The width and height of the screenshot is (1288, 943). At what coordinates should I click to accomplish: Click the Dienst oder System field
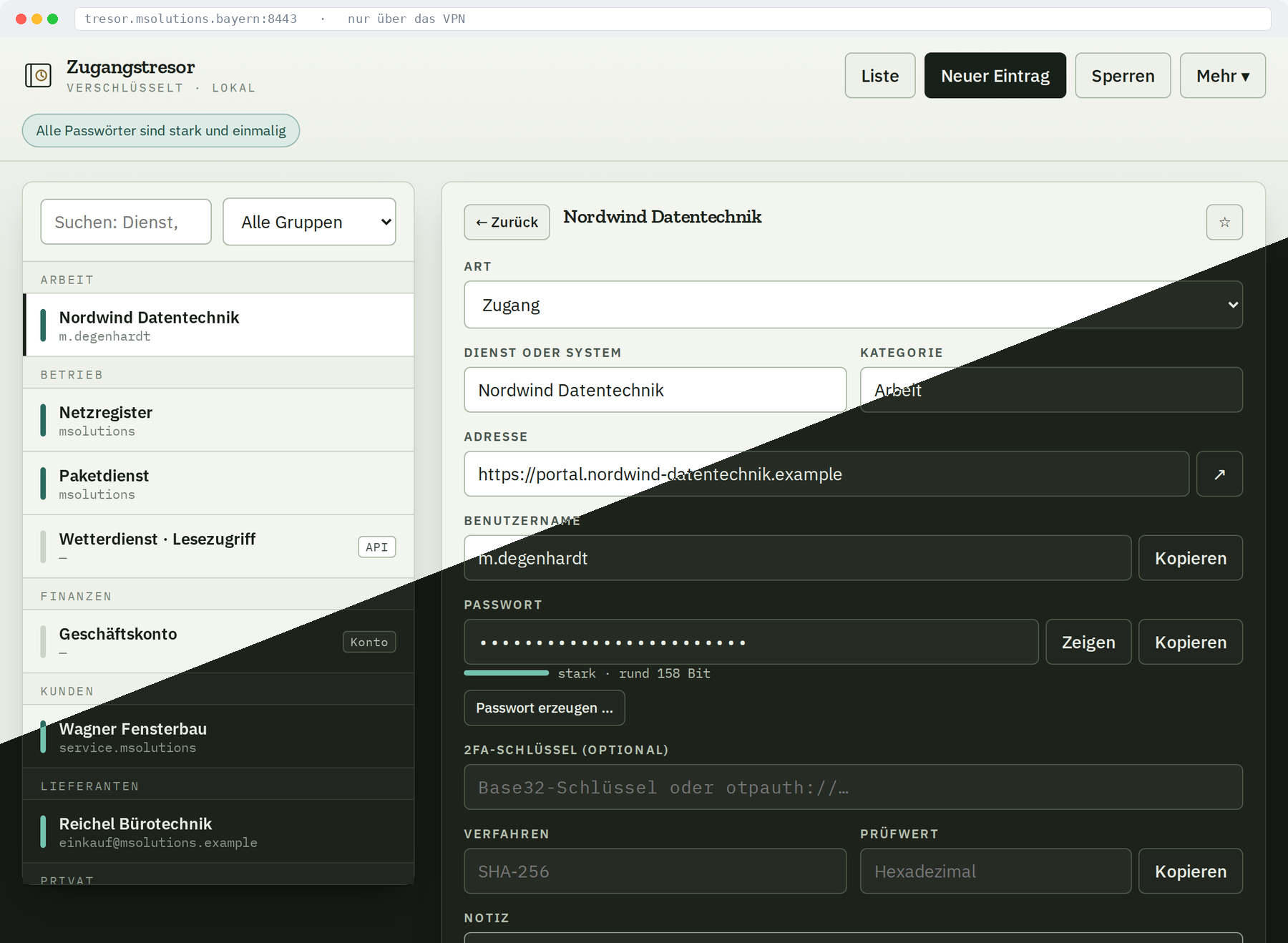tap(655, 390)
